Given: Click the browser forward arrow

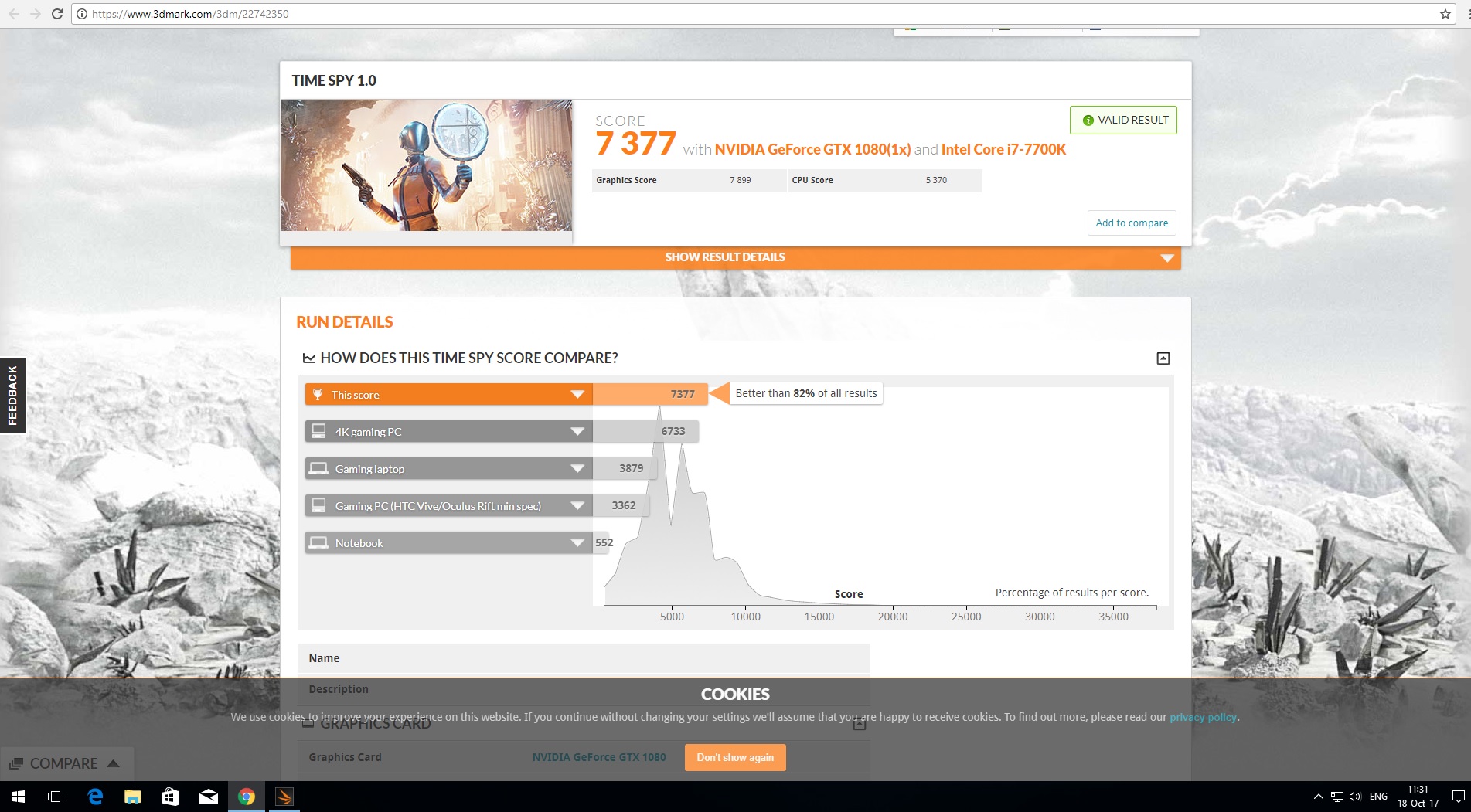Looking at the screenshot, I should [36, 14].
